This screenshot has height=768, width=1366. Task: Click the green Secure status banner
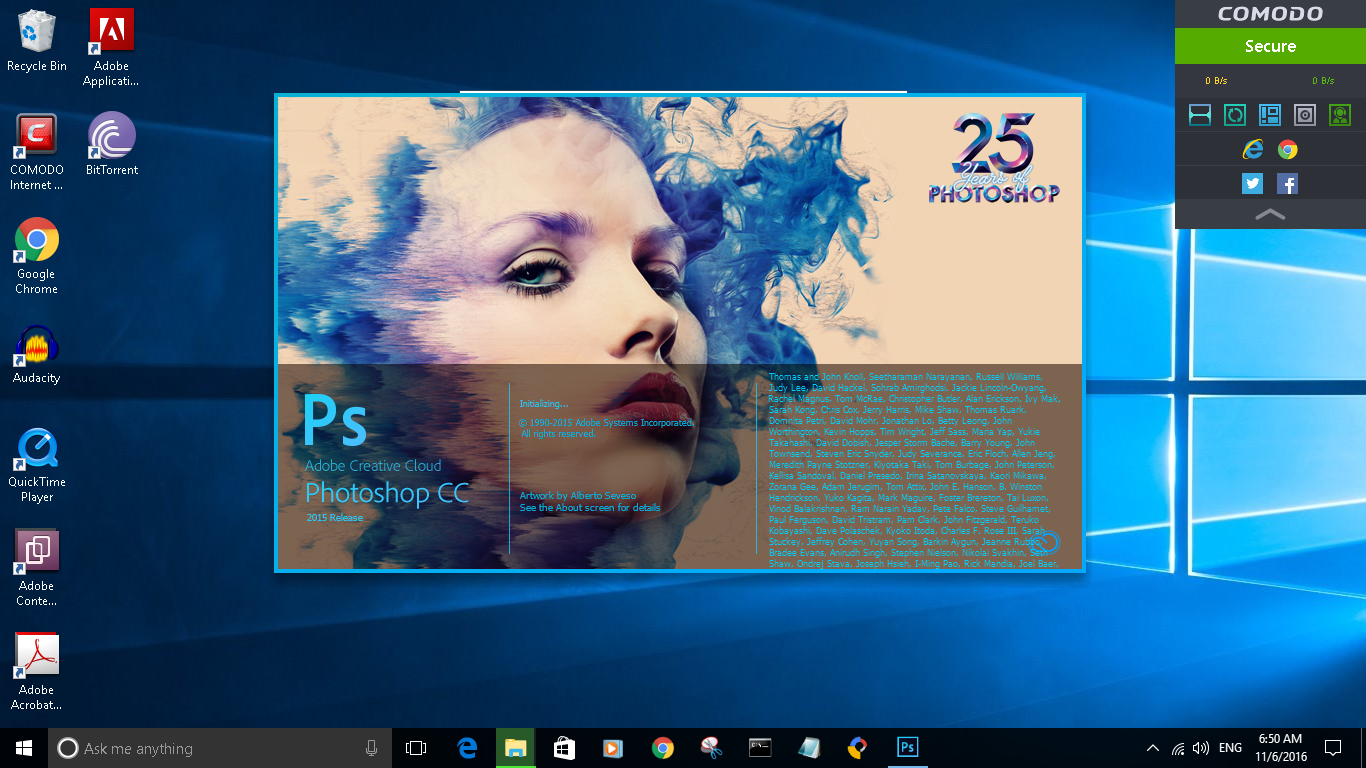tap(1270, 46)
